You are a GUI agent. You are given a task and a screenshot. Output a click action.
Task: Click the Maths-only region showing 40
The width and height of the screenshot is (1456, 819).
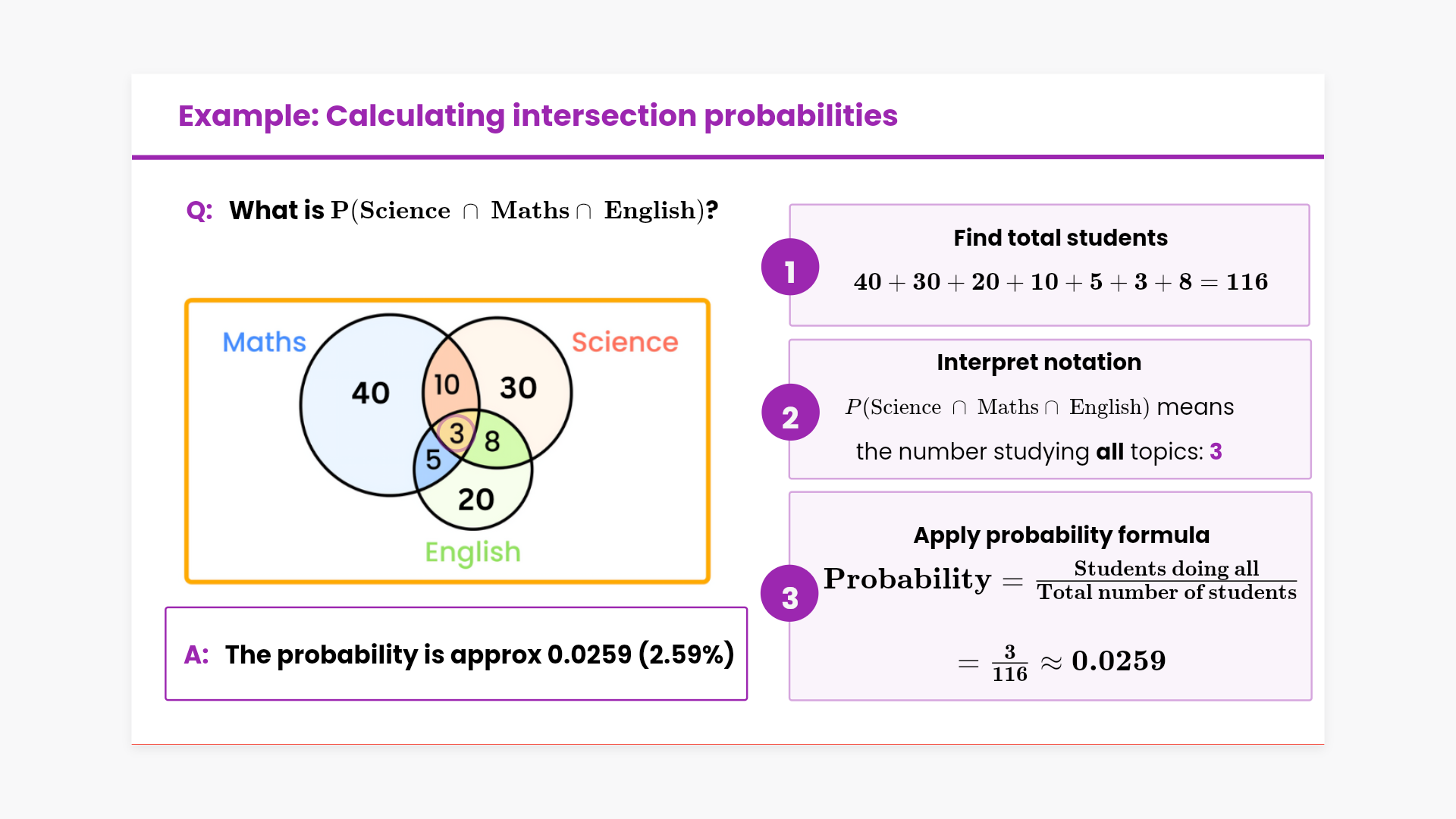(x=370, y=393)
